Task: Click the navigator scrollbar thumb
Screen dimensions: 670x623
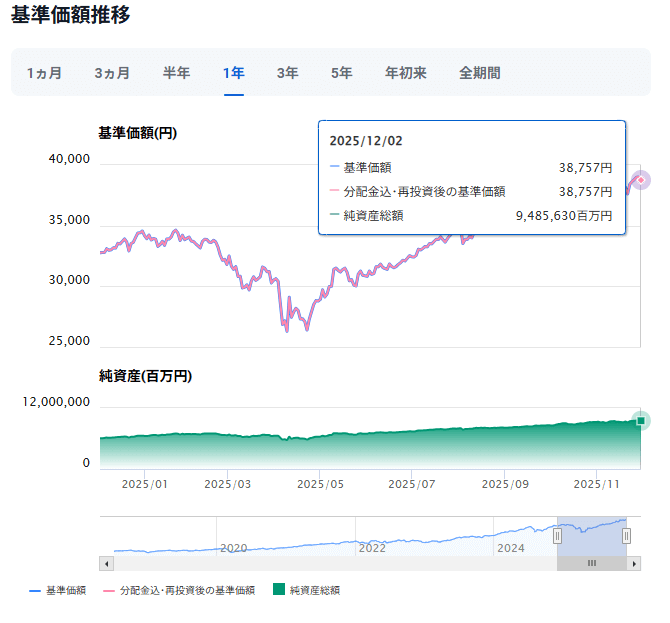Action: (x=592, y=564)
